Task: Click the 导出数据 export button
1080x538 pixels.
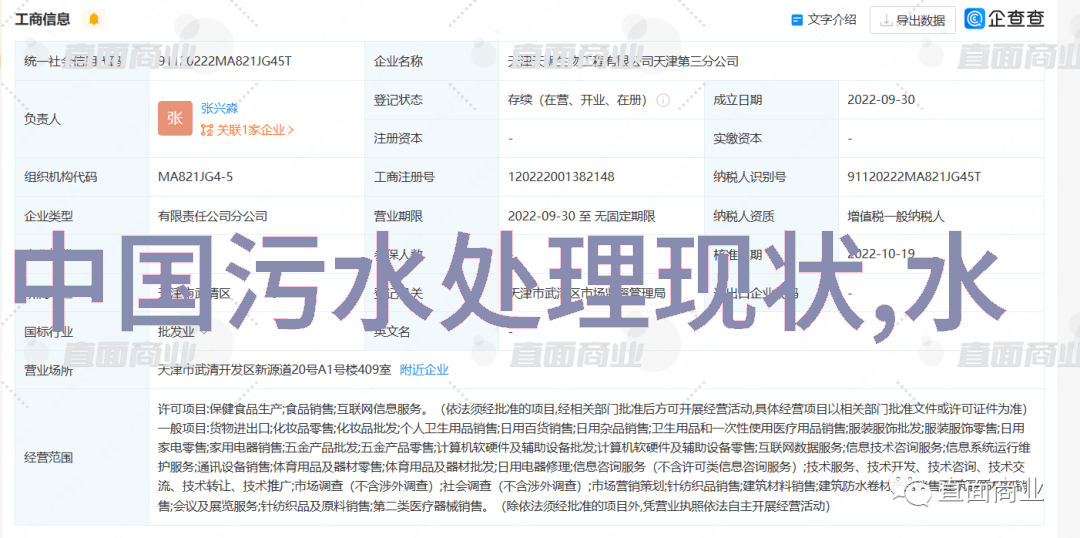Action: (913, 21)
